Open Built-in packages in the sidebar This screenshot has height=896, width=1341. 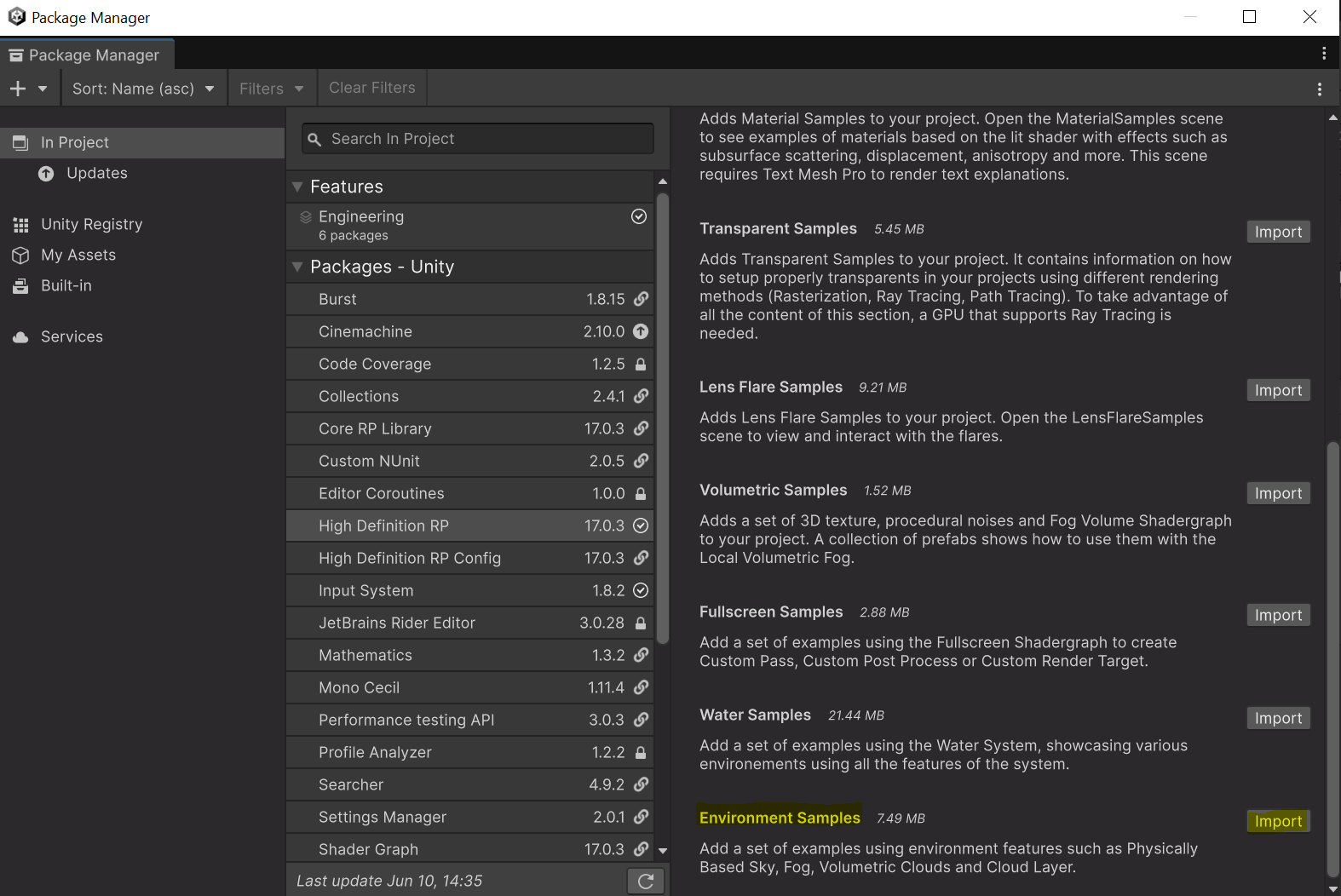point(142,285)
